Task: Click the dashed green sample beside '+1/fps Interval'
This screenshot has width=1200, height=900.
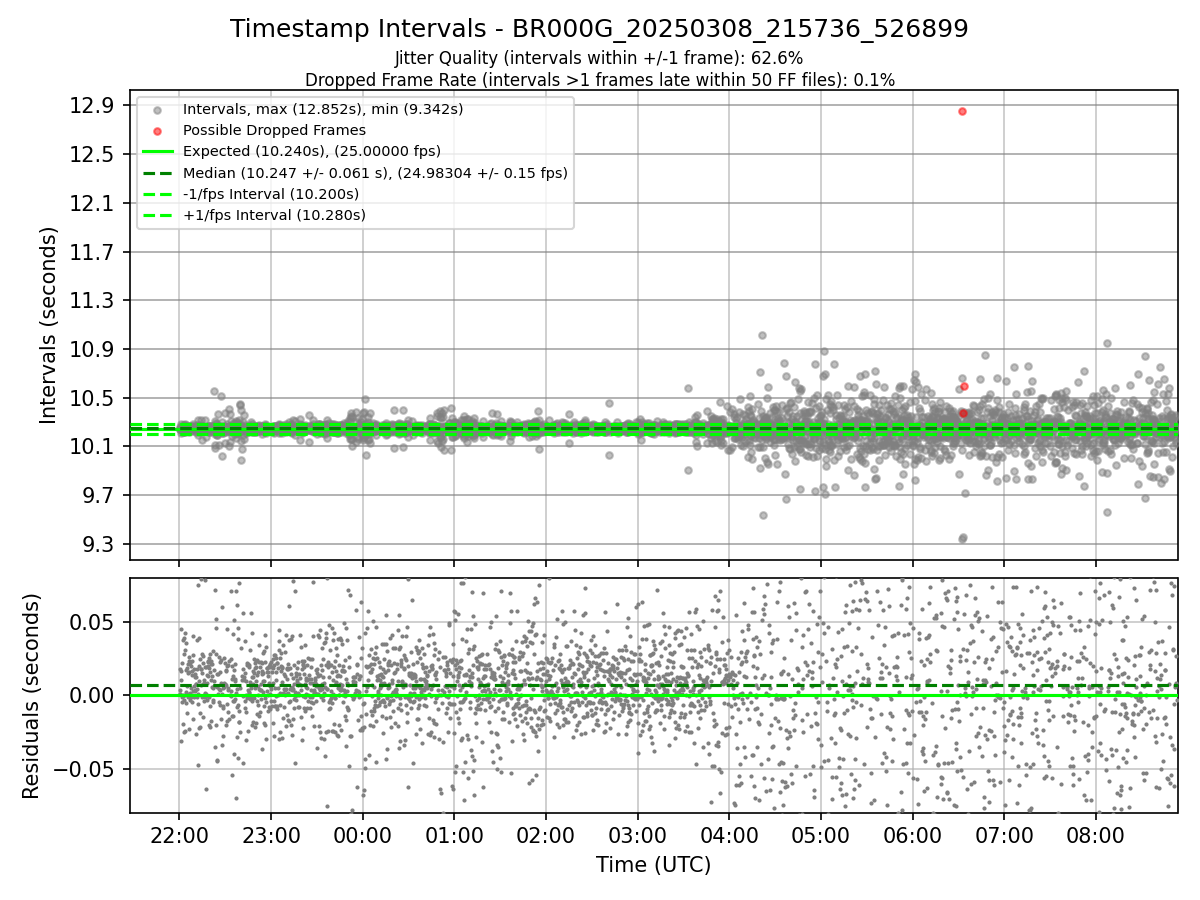Action: pos(156,215)
